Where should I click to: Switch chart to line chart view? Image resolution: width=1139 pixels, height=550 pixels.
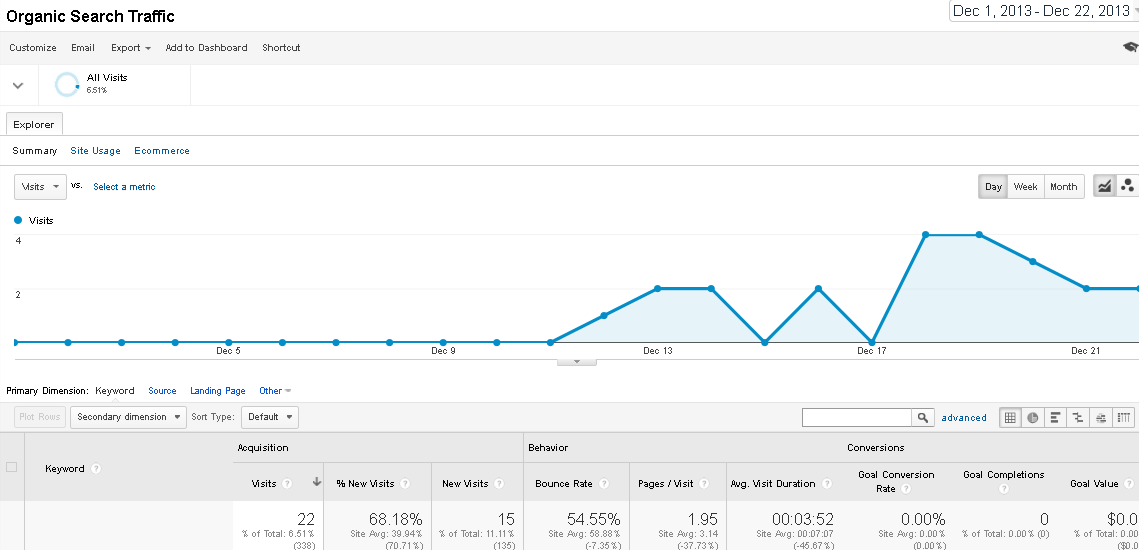point(1104,187)
